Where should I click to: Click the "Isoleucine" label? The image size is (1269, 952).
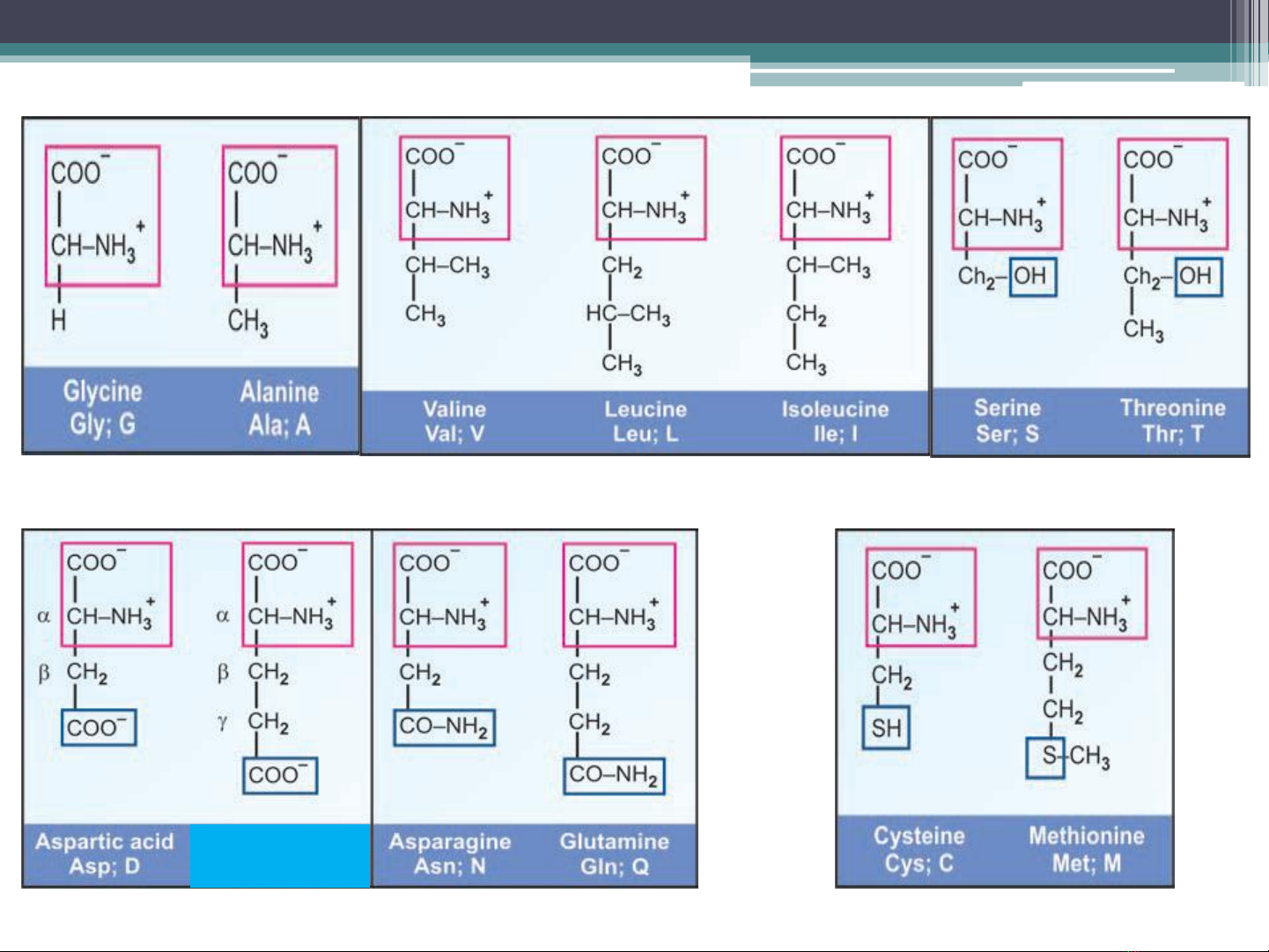pyautogui.click(x=835, y=409)
